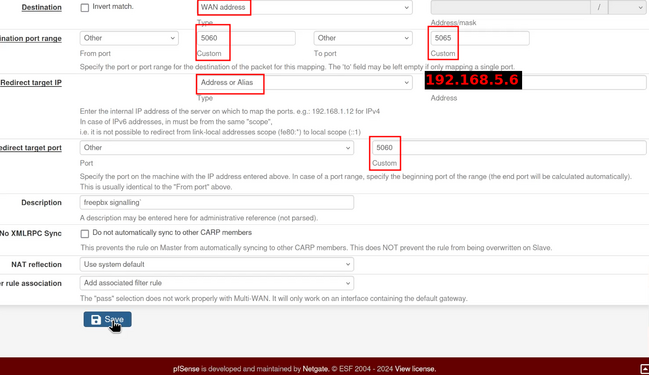The image size is (649, 375).
Task: Click the corner icon at footer's right edge
Action: [644, 369]
